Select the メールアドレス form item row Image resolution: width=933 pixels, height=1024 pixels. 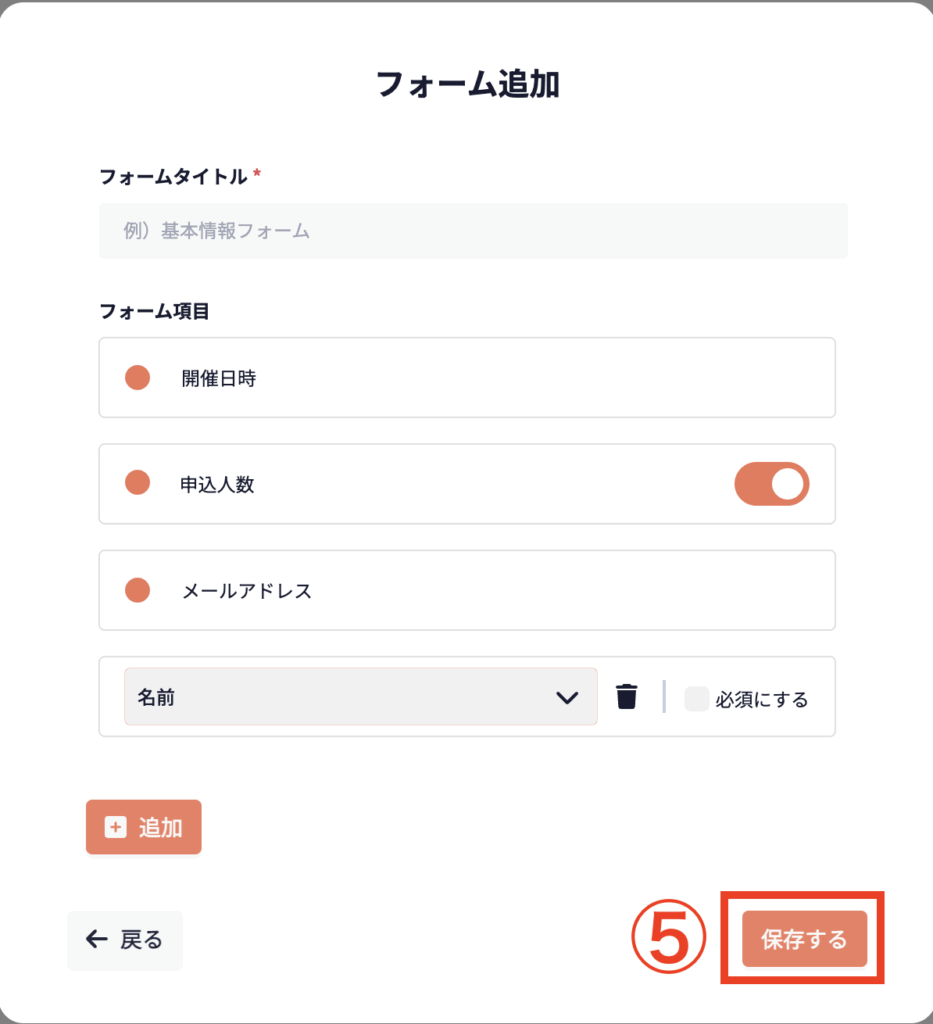point(467,590)
